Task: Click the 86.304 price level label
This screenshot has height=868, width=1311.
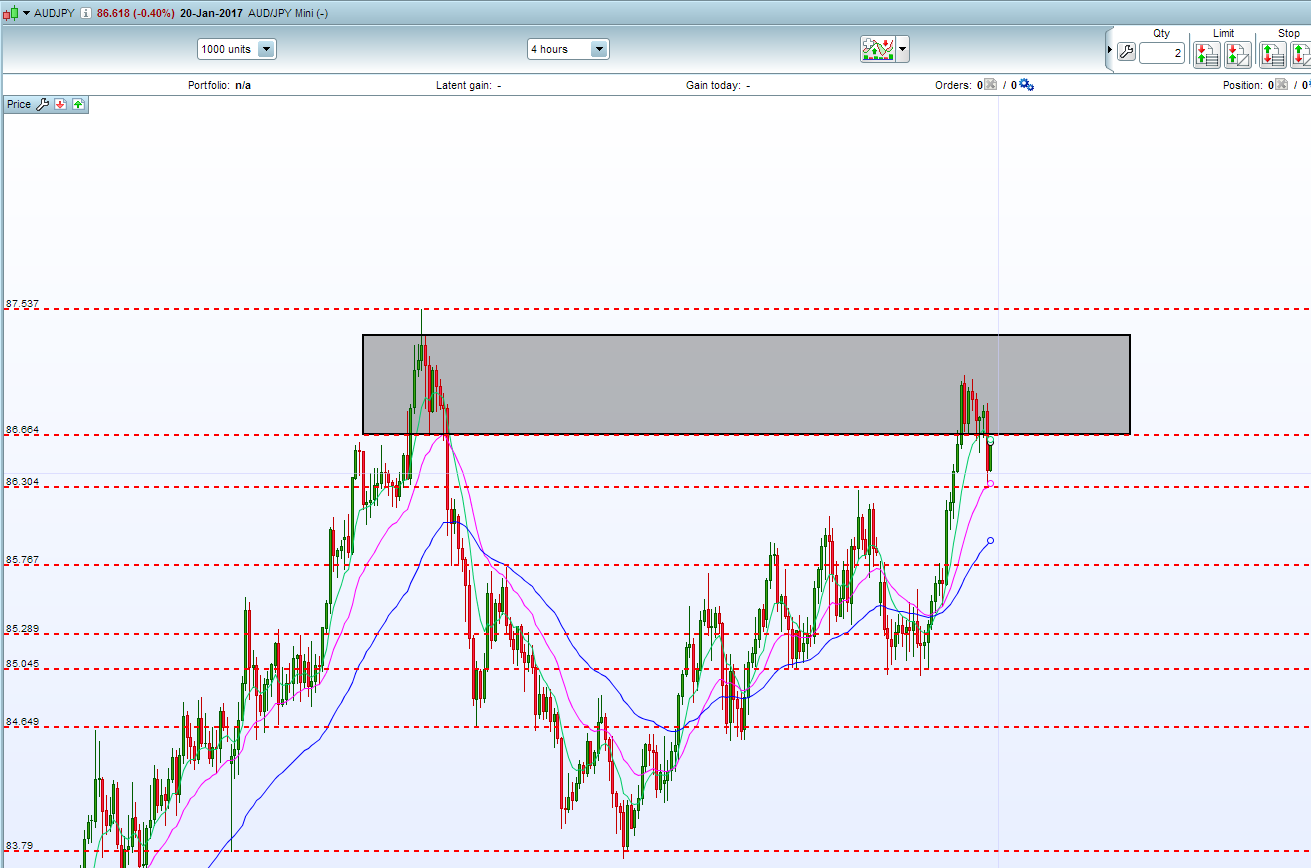Action: pyautogui.click(x=22, y=481)
